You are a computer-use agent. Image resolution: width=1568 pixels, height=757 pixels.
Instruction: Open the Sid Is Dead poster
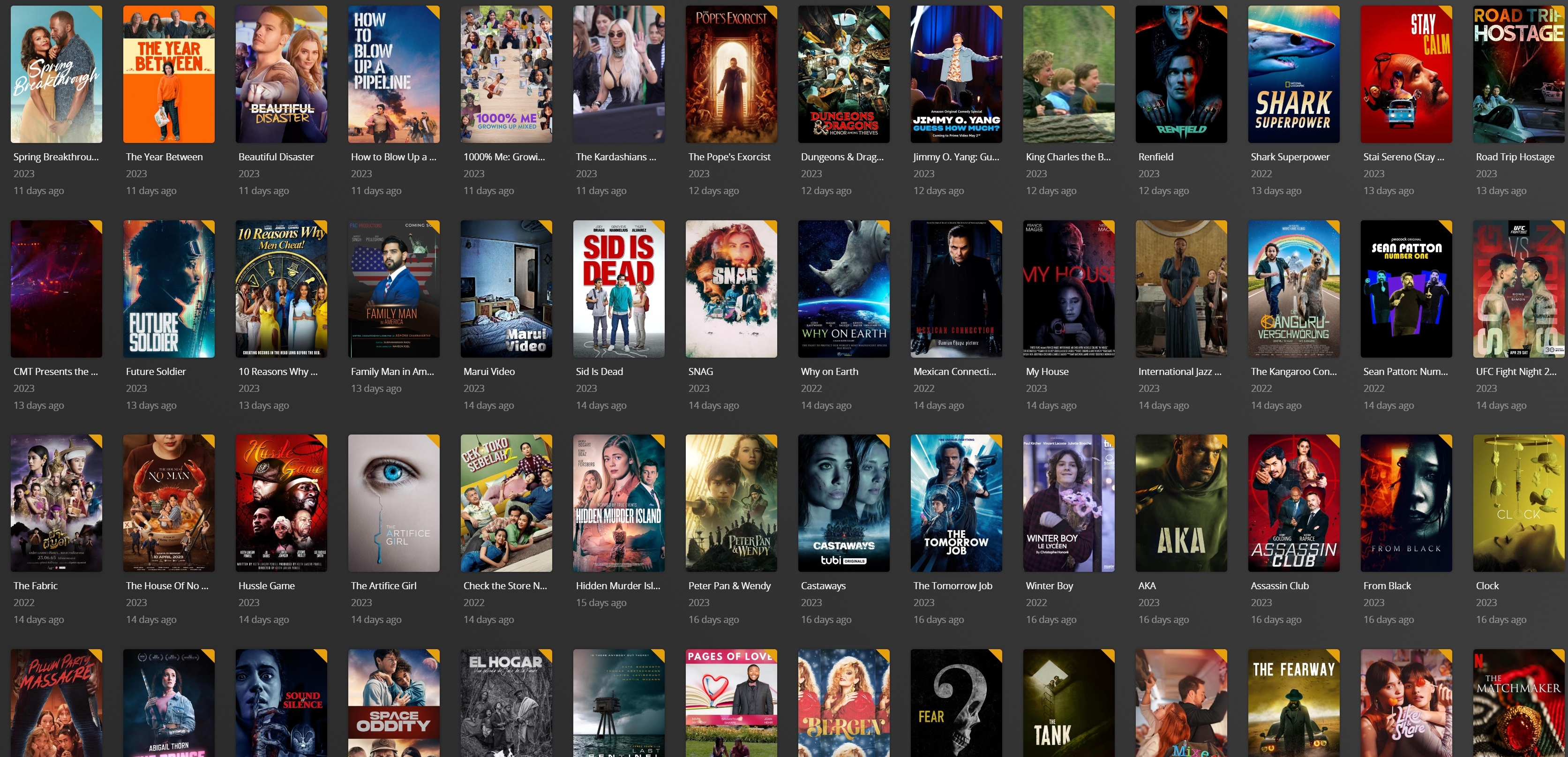pyautogui.click(x=619, y=289)
